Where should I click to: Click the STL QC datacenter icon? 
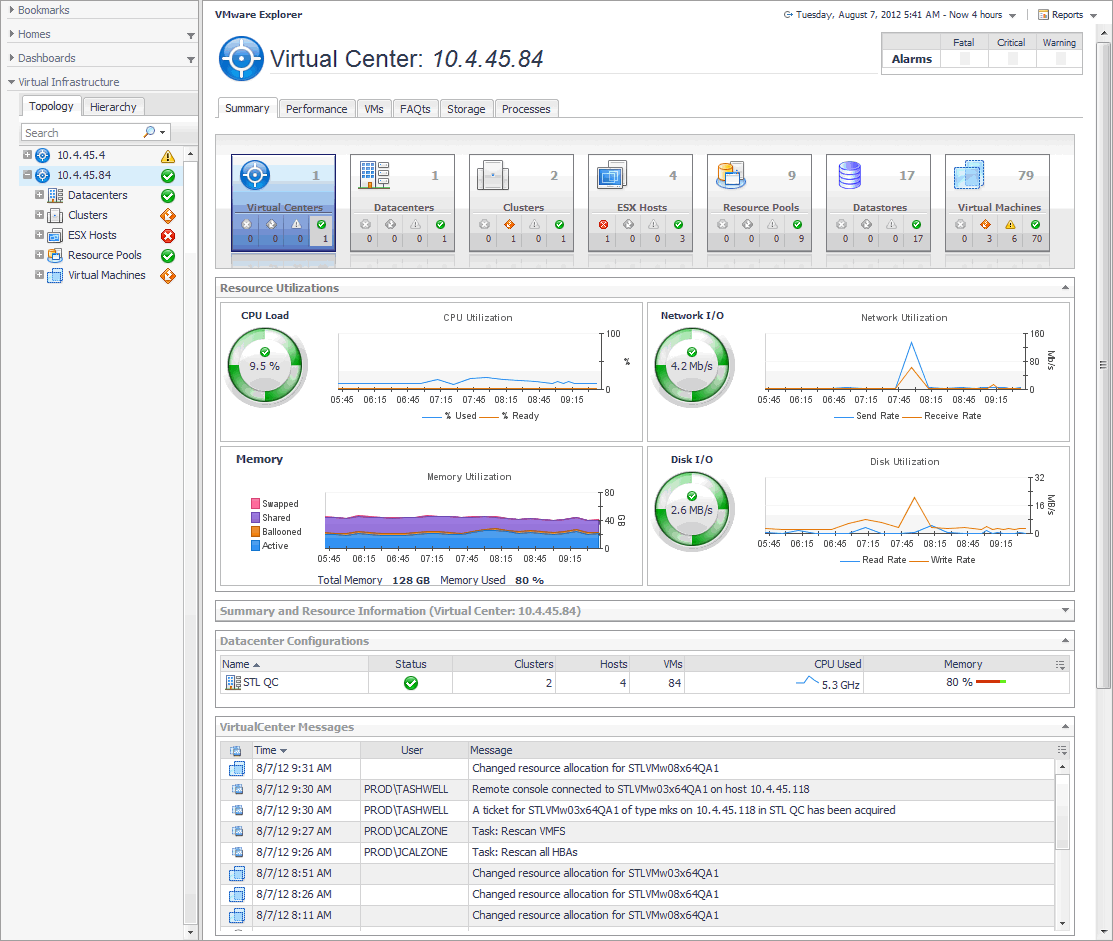(233, 682)
